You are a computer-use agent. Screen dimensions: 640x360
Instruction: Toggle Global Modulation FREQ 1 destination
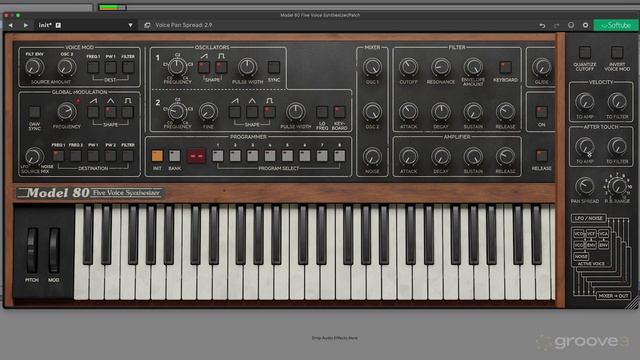click(x=58, y=156)
